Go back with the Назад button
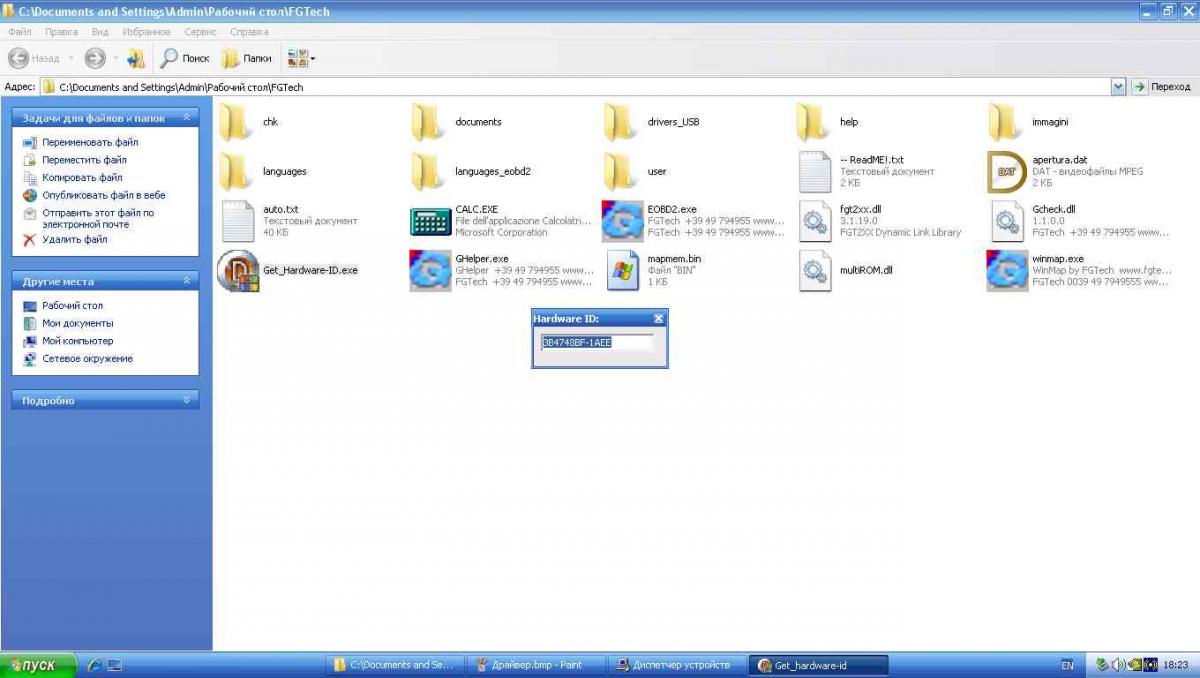1200x678 pixels. (x=34, y=59)
